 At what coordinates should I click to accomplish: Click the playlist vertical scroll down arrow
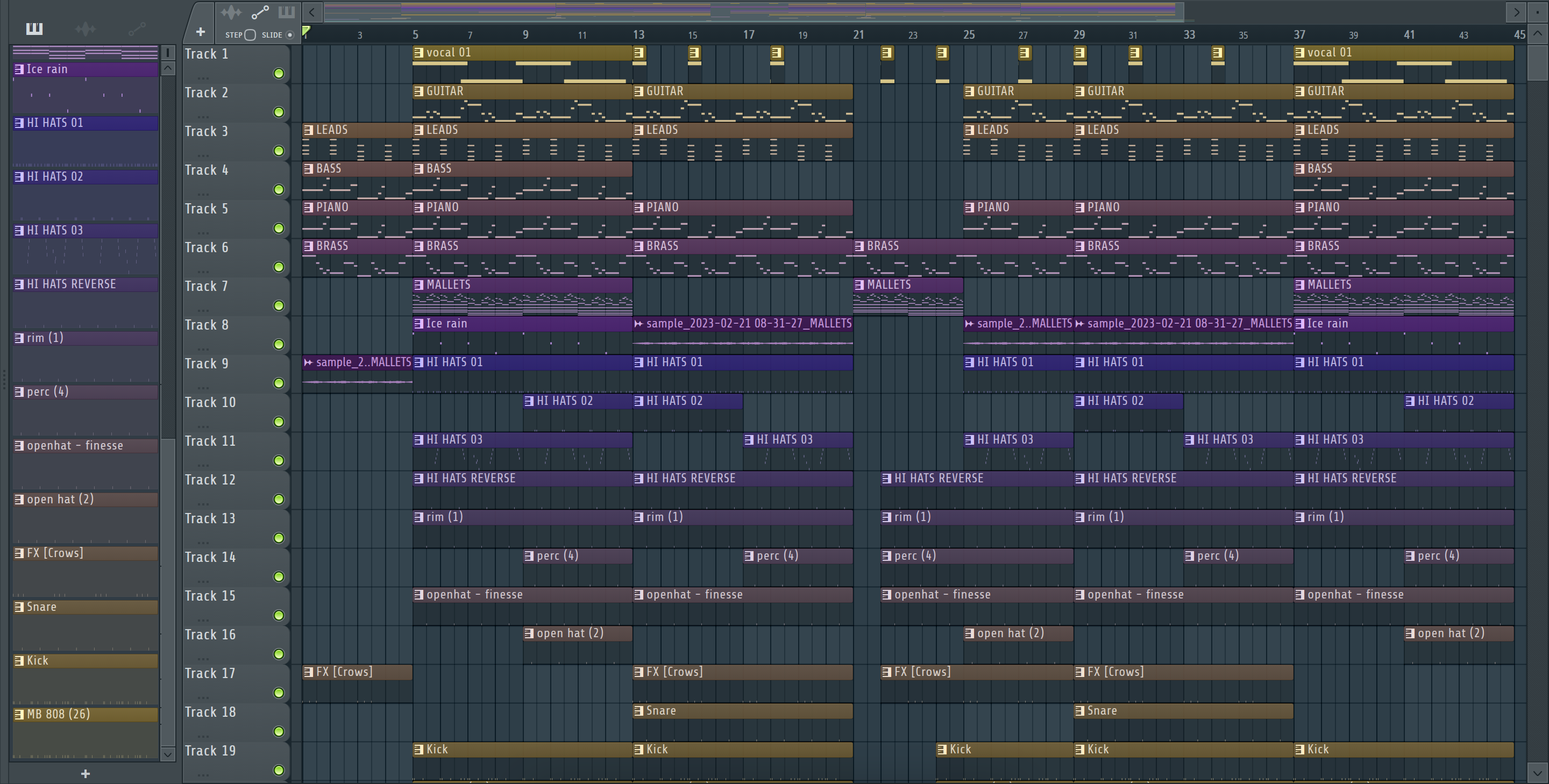pos(1537,773)
